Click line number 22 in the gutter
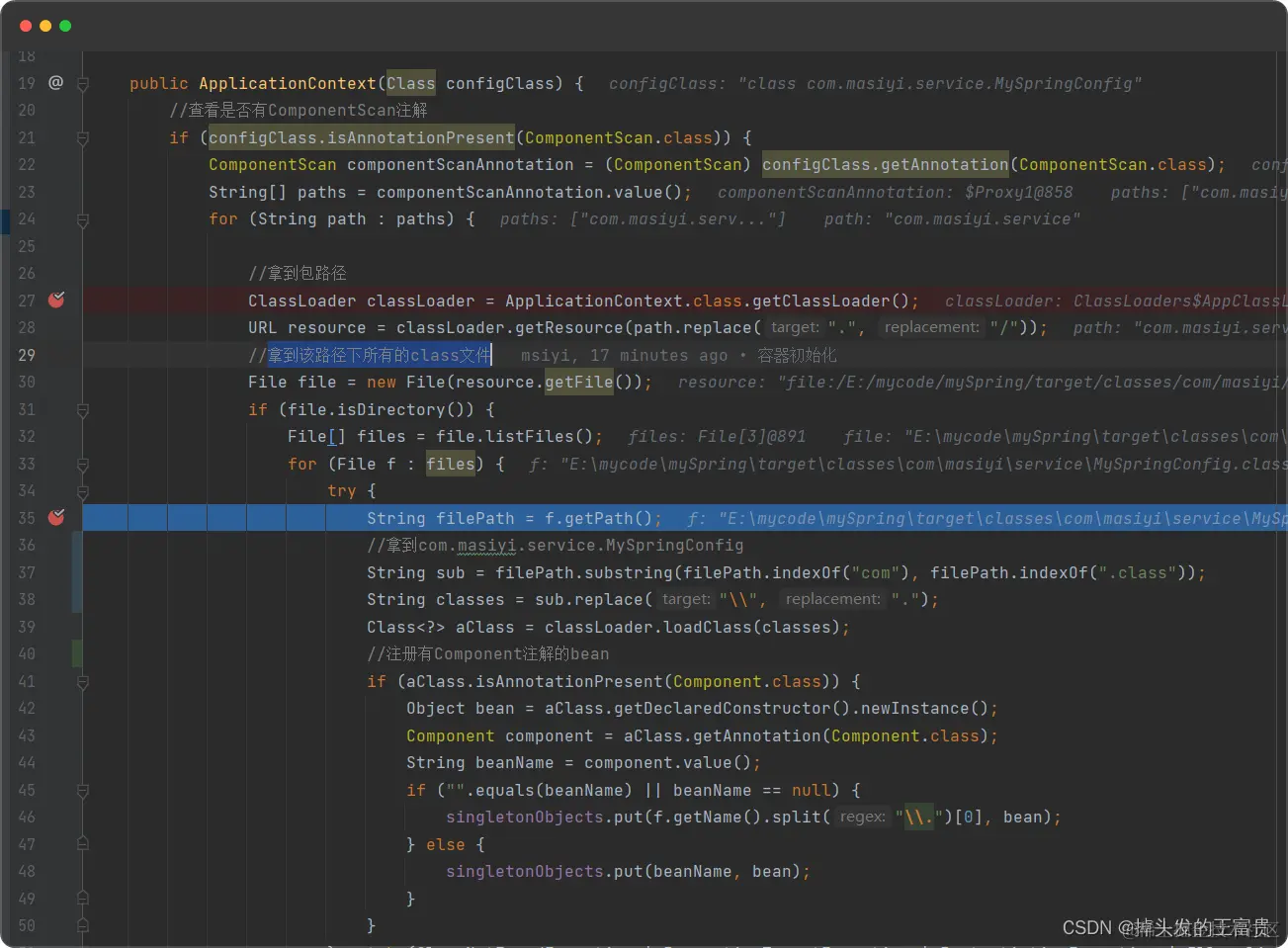The height and width of the screenshot is (948, 1288). tap(27, 164)
